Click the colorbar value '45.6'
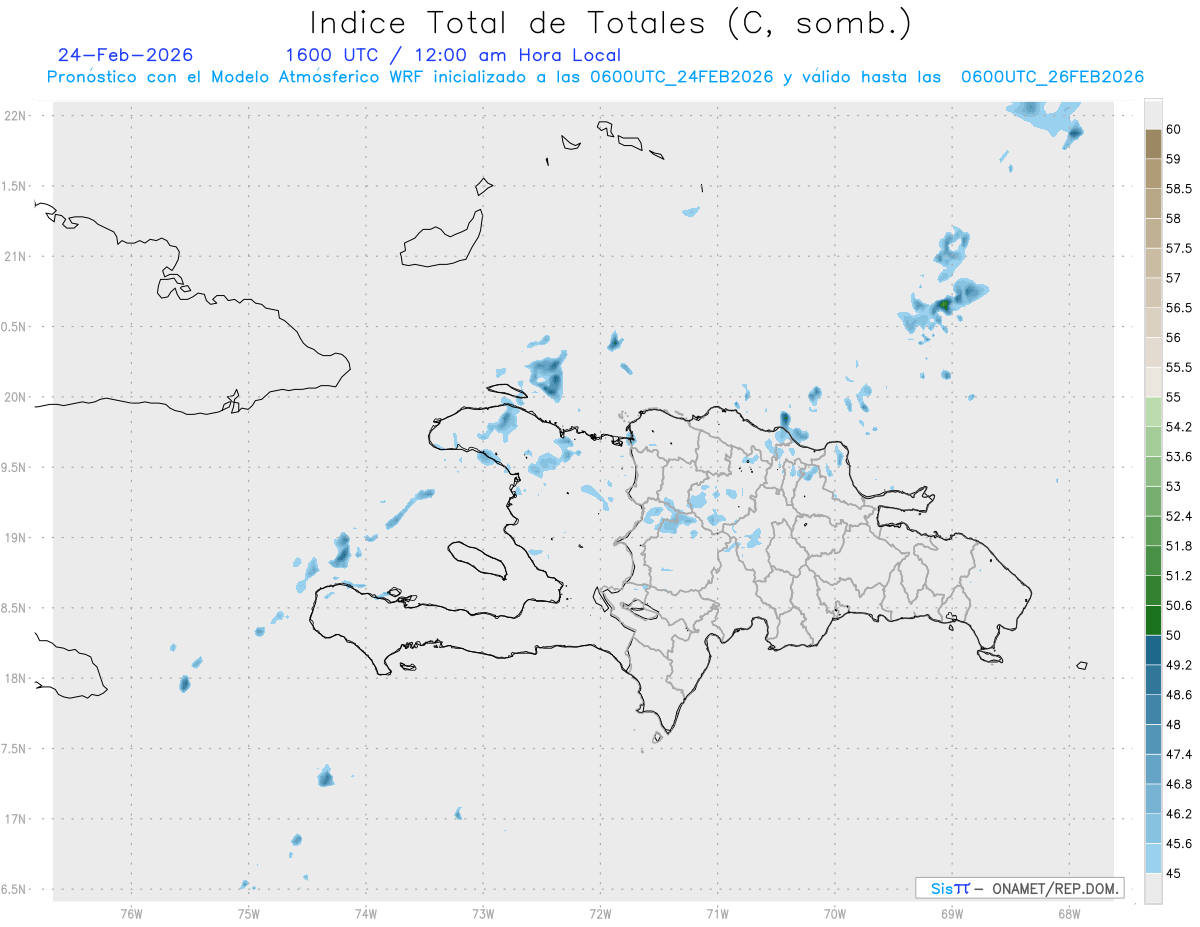 (1179, 844)
